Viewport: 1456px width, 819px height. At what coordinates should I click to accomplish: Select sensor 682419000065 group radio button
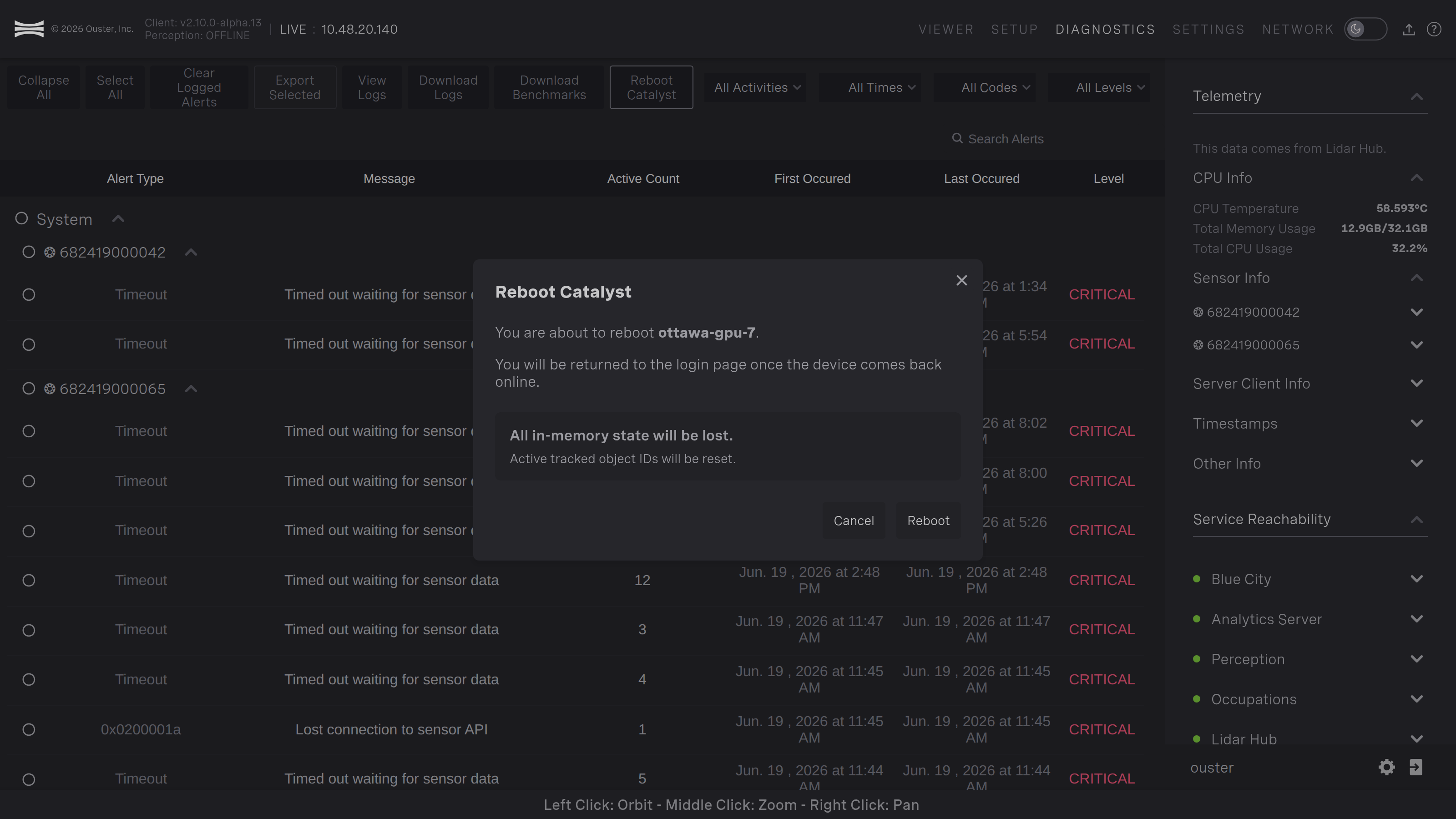pyautogui.click(x=29, y=389)
